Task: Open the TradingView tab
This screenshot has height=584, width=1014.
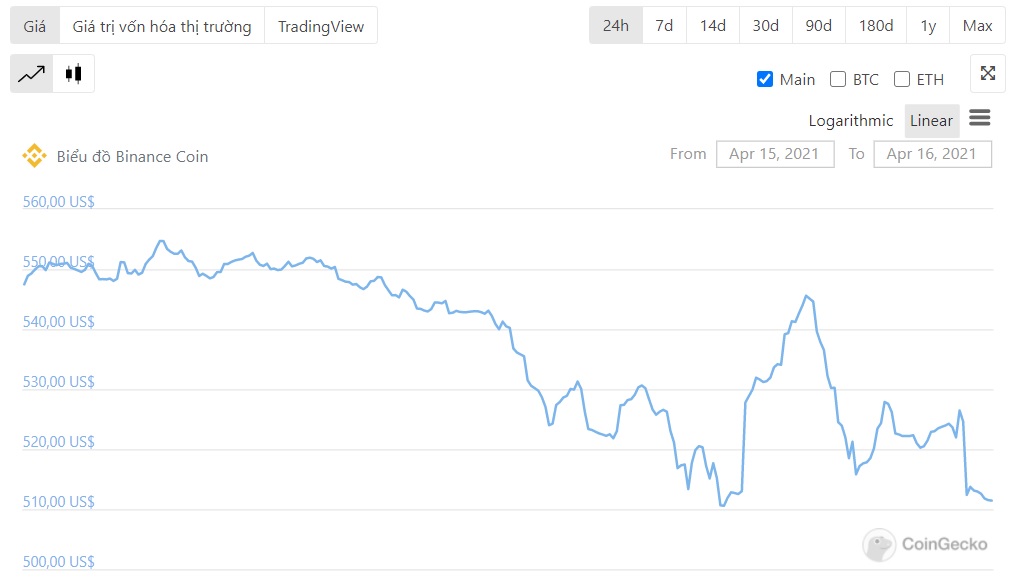Action: click(x=320, y=26)
